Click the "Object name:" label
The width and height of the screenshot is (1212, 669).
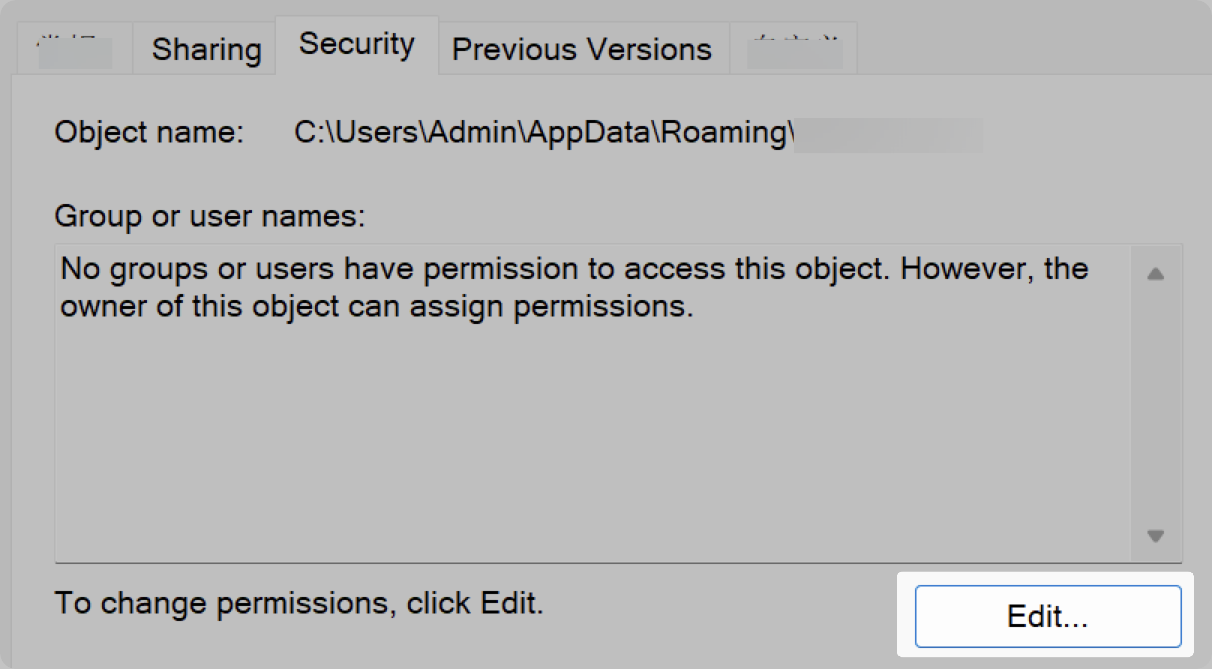click(x=149, y=133)
